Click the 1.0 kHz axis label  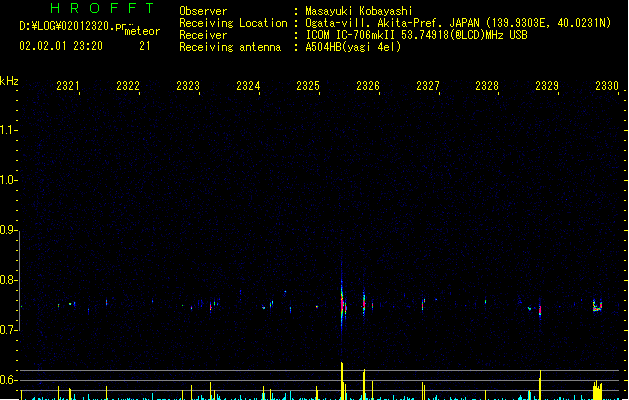point(8,180)
